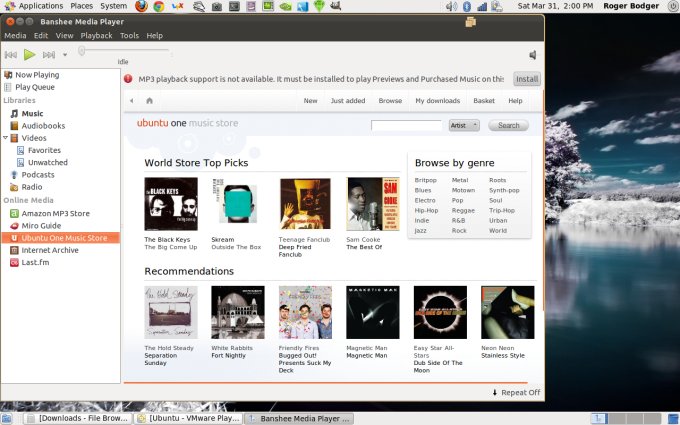Select the Videos library
Screen dimensions: 680x425
point(34,138)
